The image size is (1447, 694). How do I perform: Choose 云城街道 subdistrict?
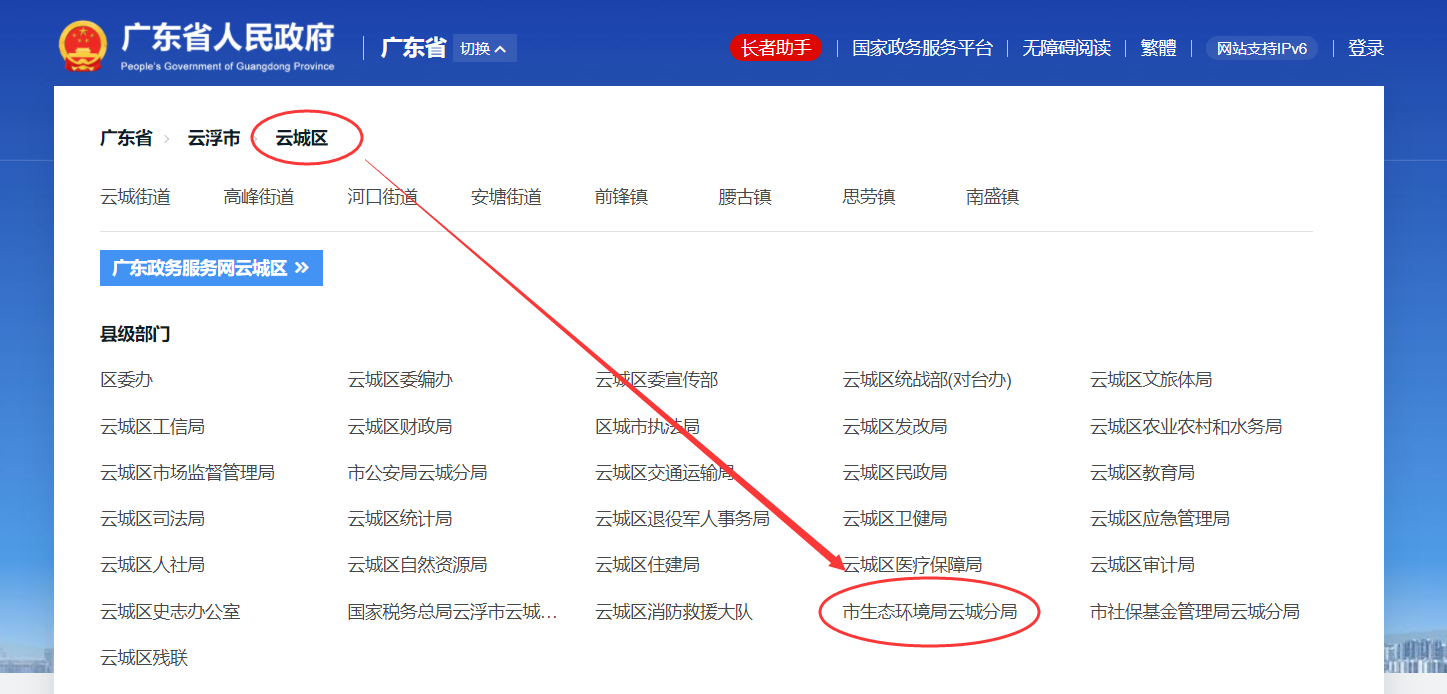tap(135, 197)
